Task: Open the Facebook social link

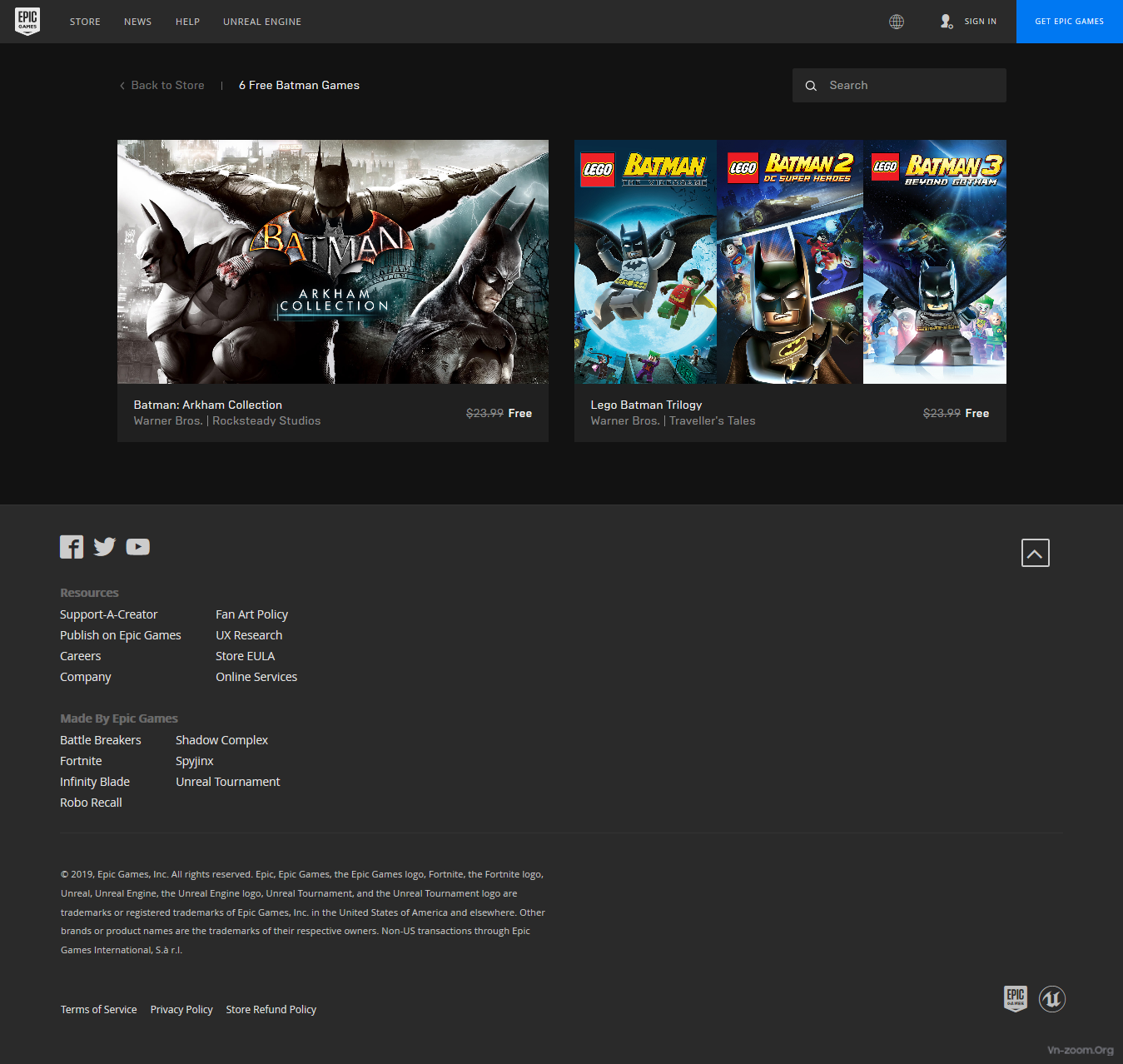Action: [72, 547]
